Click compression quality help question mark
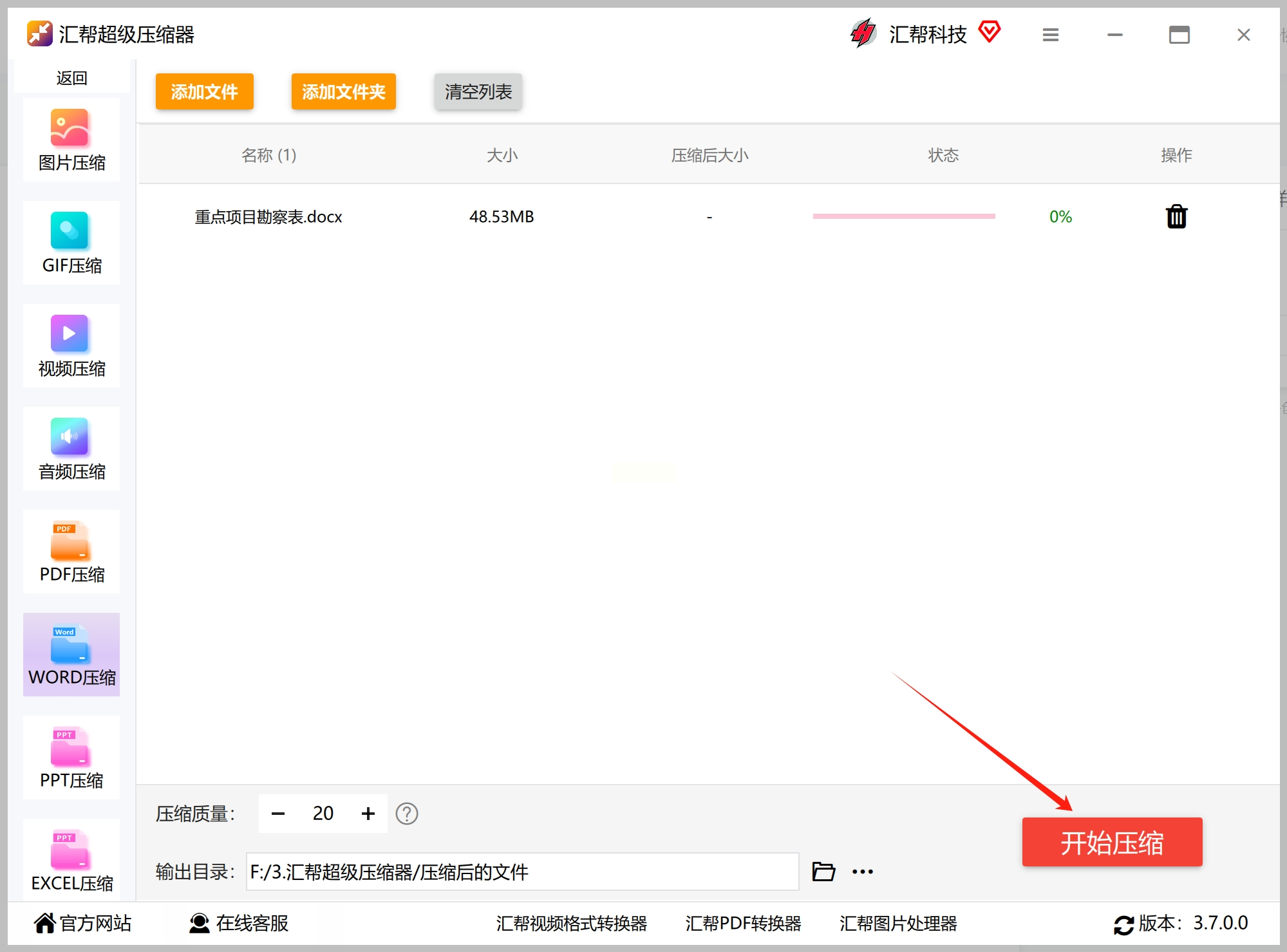The width and height of the screenshot is (1287, 952). point(406,814)
